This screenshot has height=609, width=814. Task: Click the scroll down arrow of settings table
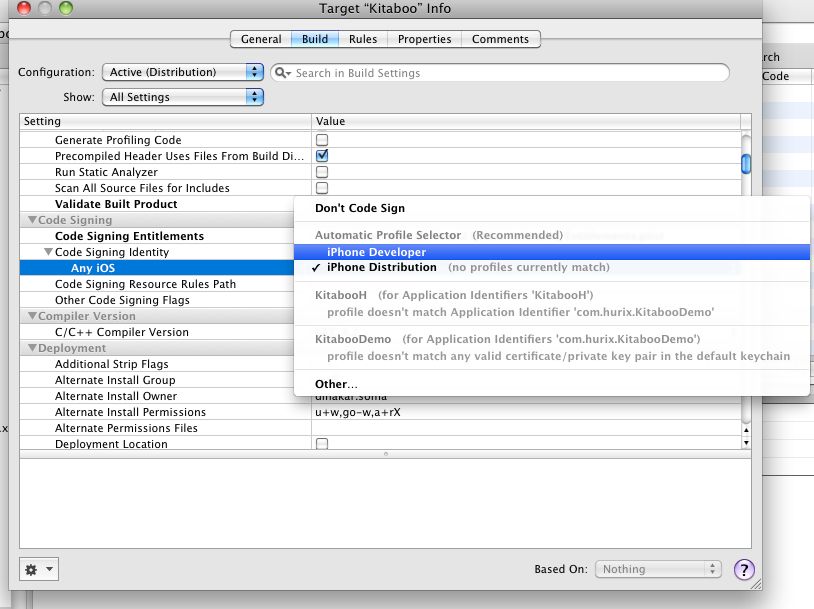tap(746, 443)
